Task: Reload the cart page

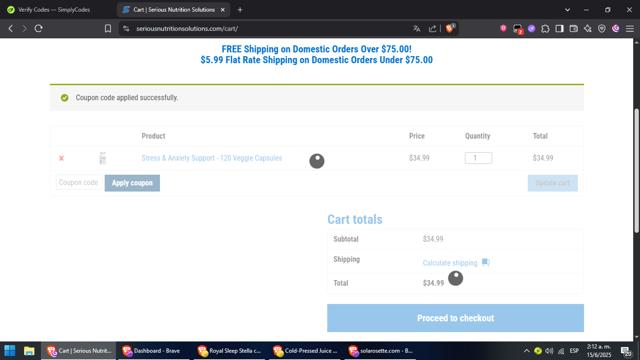Action: click(39, 29)
